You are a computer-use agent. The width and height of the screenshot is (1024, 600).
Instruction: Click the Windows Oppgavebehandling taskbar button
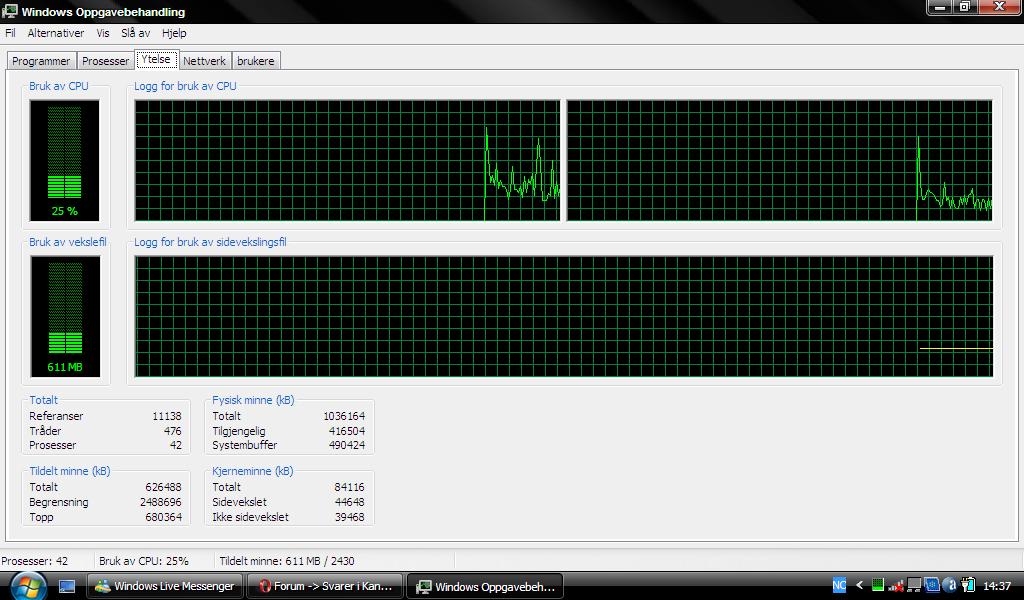[x=485, y=586]
